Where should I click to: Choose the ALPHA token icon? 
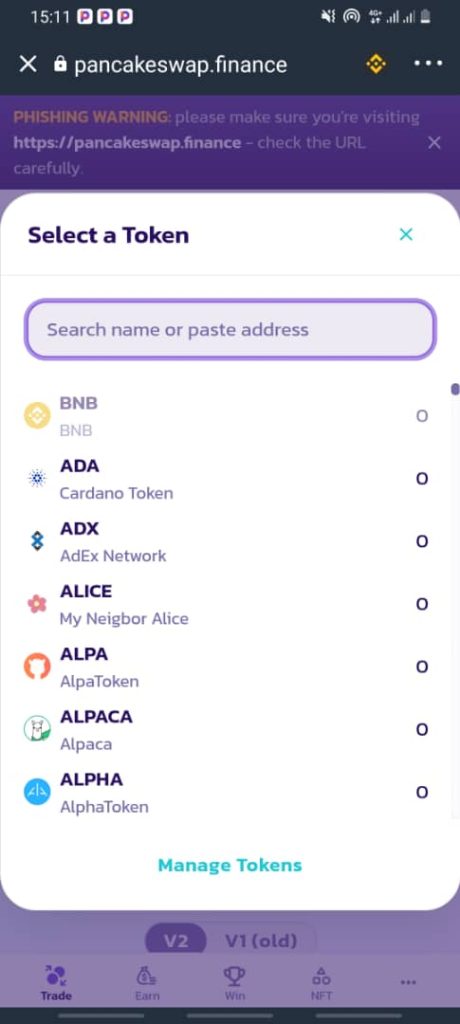click(x=37, y=792)
